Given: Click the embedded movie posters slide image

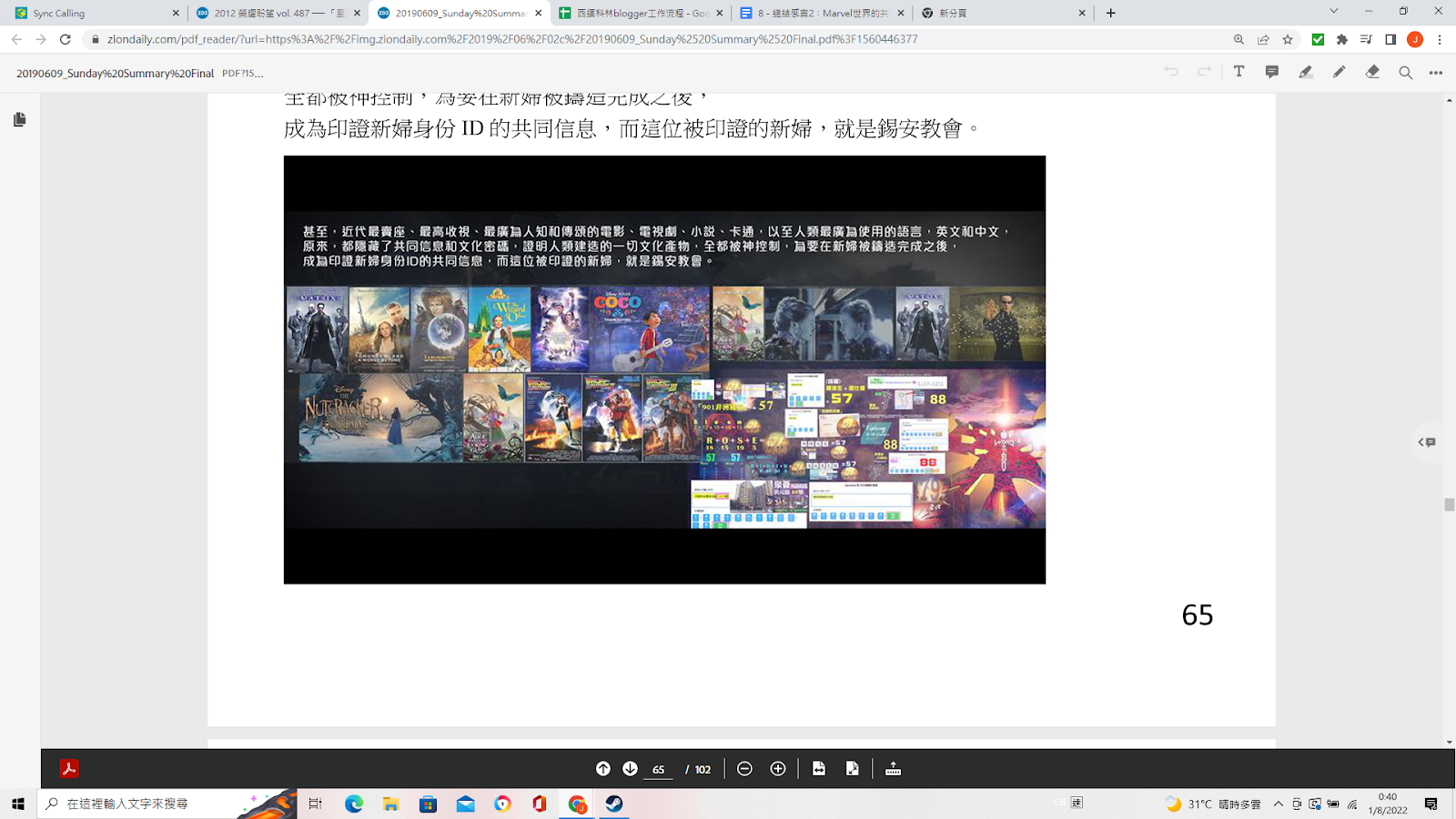Looking at the screenshot, I should coord(664,369).
